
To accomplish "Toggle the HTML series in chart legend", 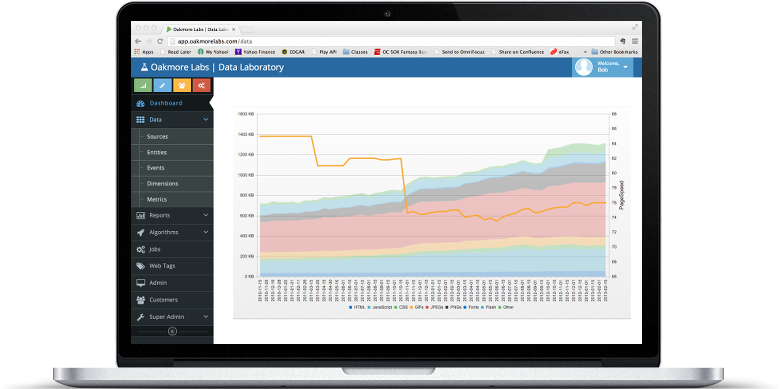I will point(358,307).
